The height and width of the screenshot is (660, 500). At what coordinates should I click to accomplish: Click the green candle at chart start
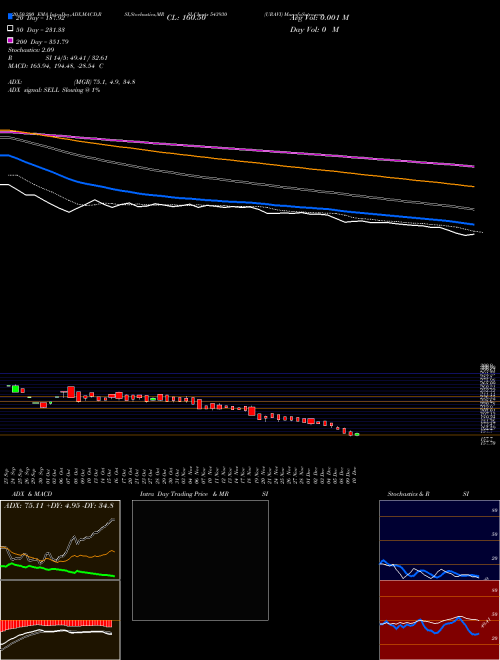tap(16, 389)
